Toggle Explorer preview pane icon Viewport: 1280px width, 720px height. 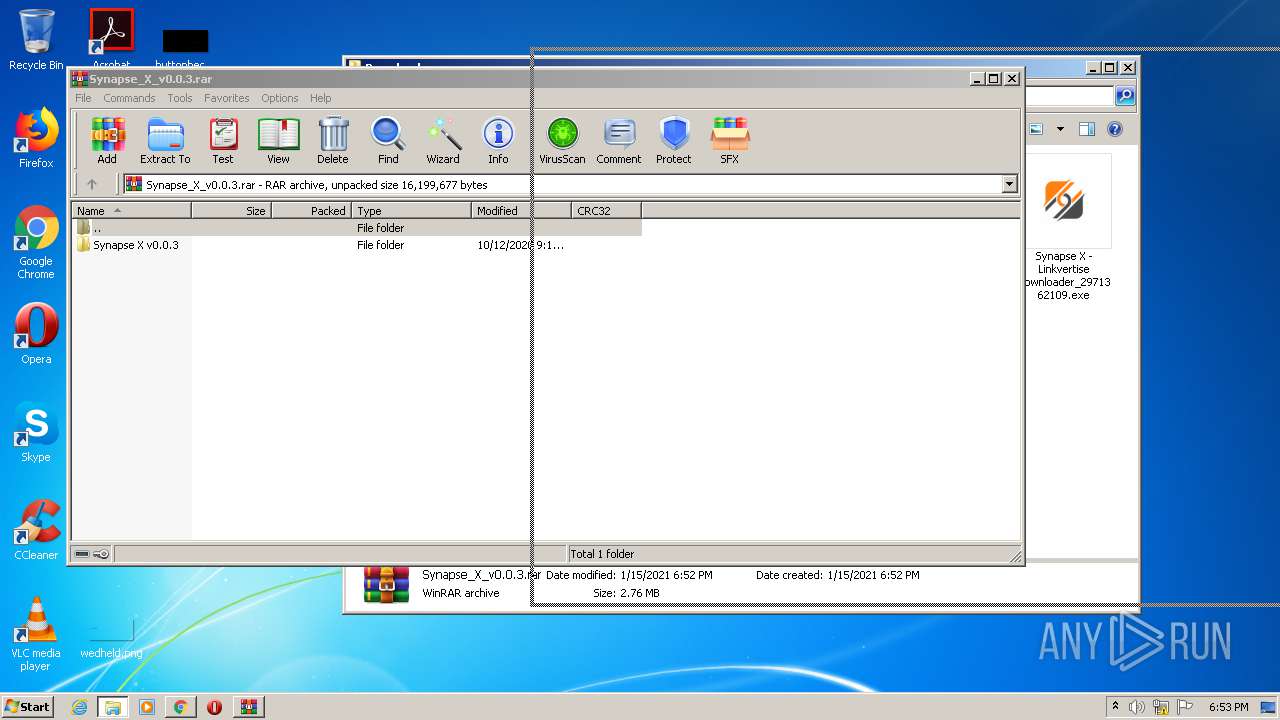click(1087, 129)
